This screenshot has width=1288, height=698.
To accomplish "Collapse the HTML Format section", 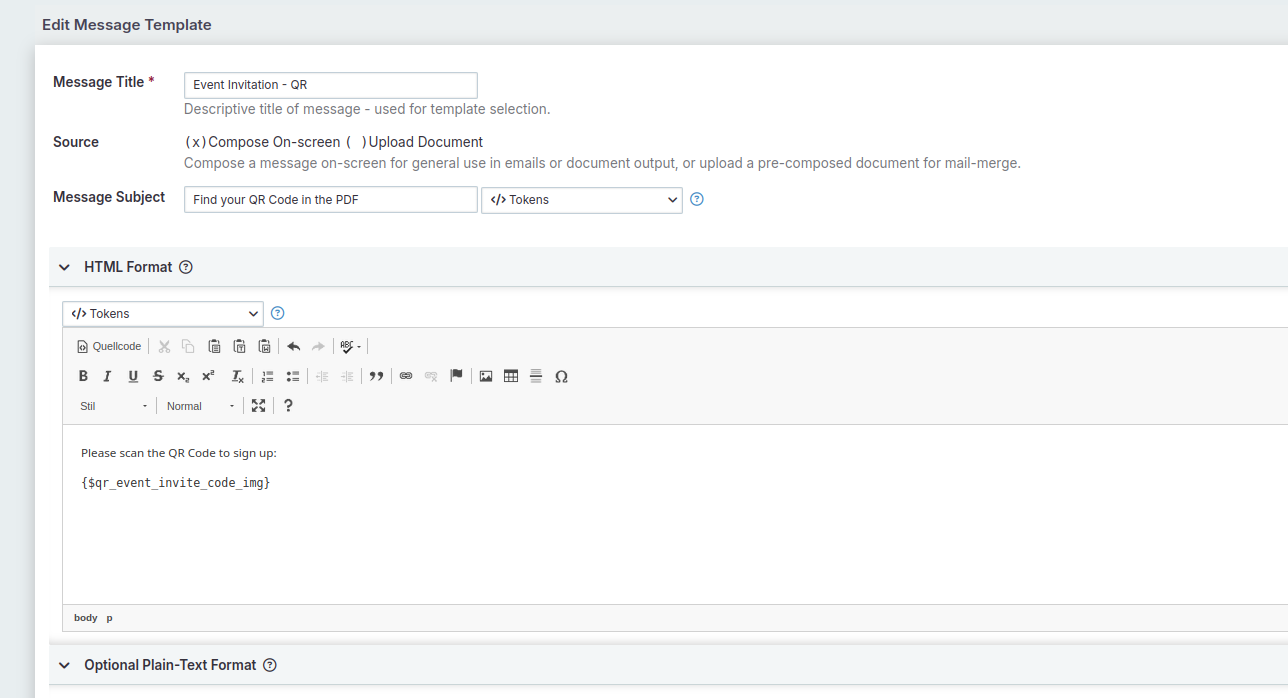I will point(65,267).
